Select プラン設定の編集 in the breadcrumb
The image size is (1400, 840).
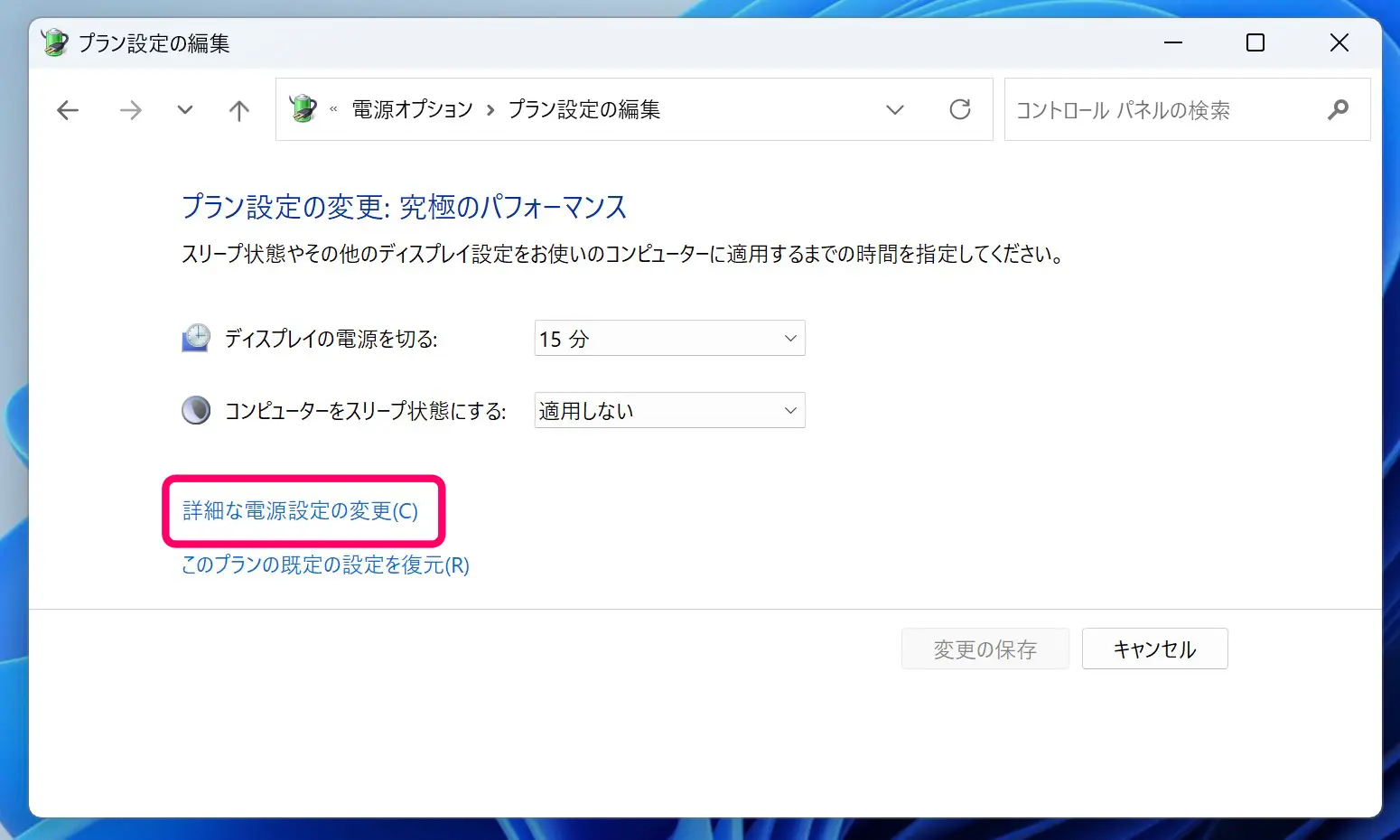coord(585,108)
